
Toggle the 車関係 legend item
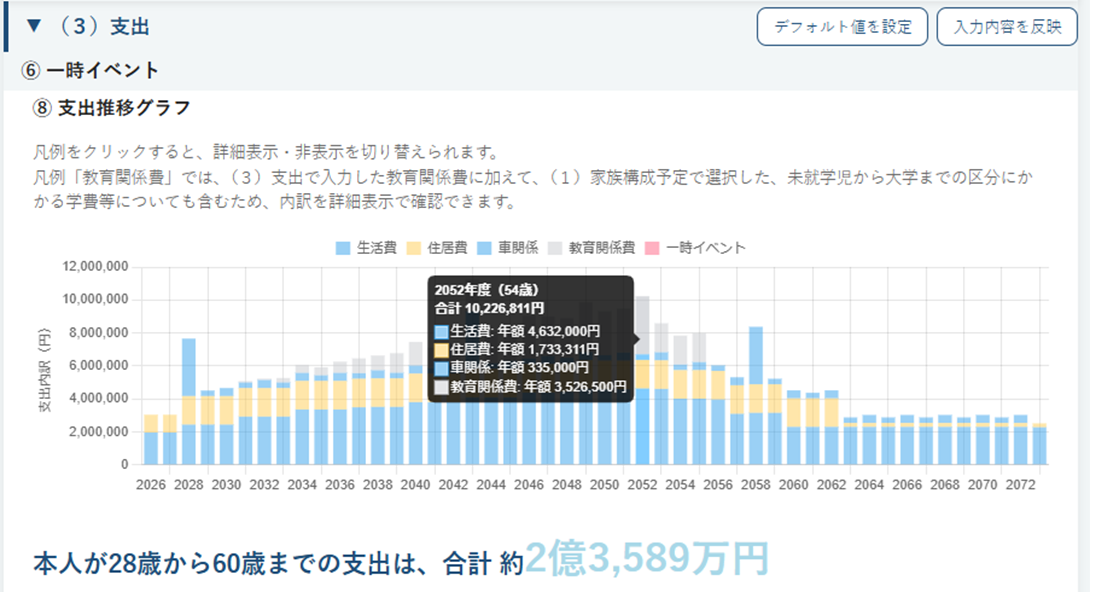click(x=507, y=247)
